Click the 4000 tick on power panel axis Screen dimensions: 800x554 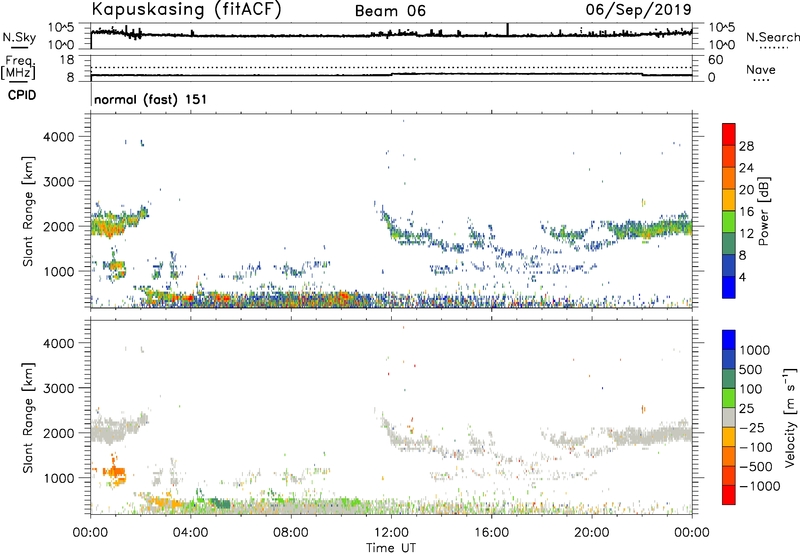tap(59, 137)
